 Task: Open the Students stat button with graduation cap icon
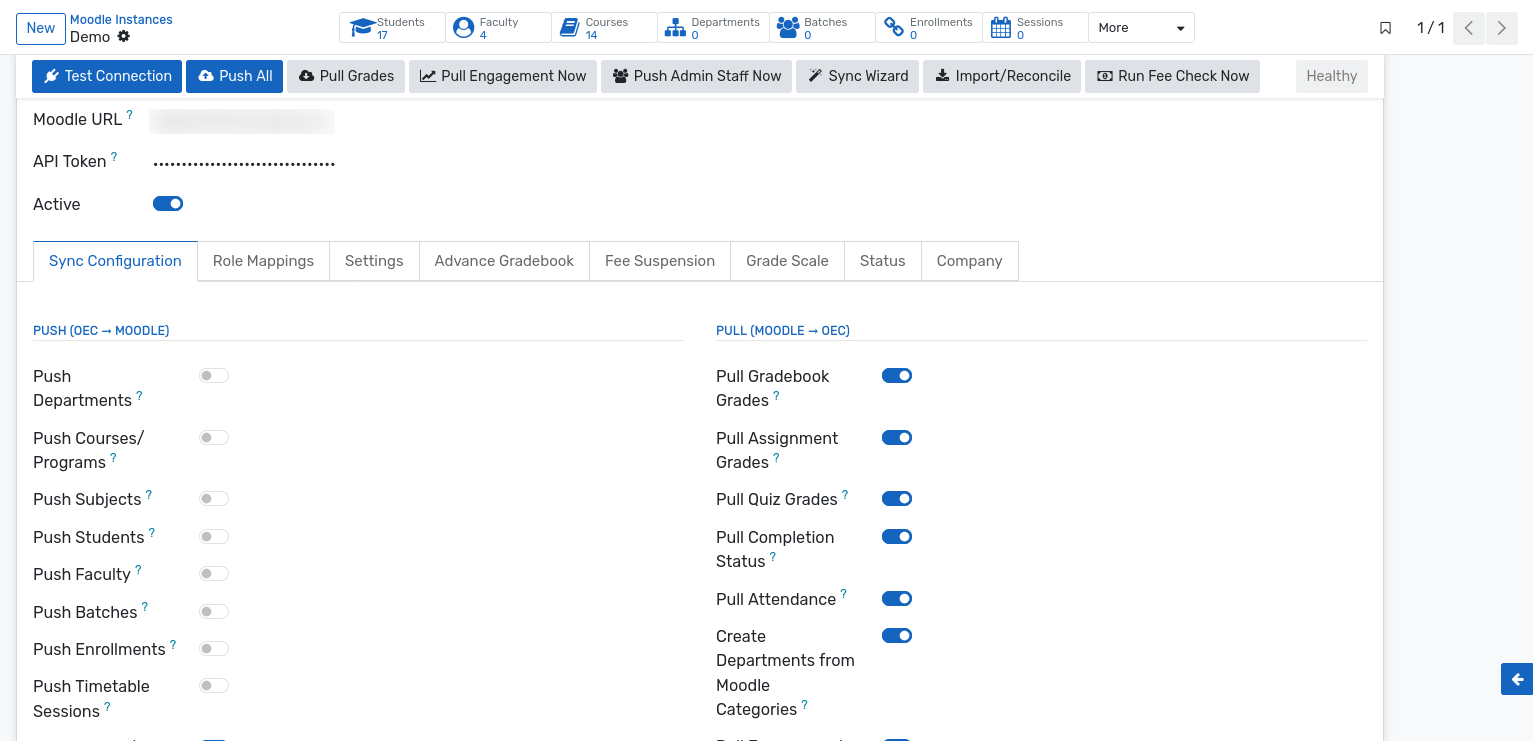[392, 28]
